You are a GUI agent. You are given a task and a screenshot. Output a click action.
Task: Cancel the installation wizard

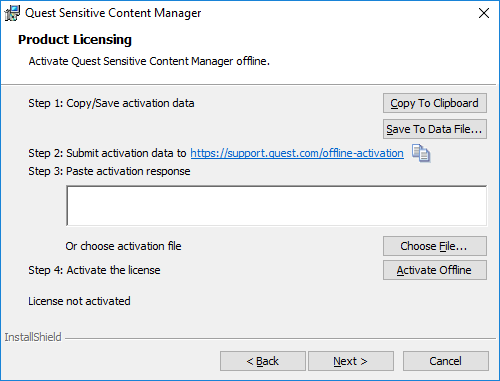coord(446,361)
